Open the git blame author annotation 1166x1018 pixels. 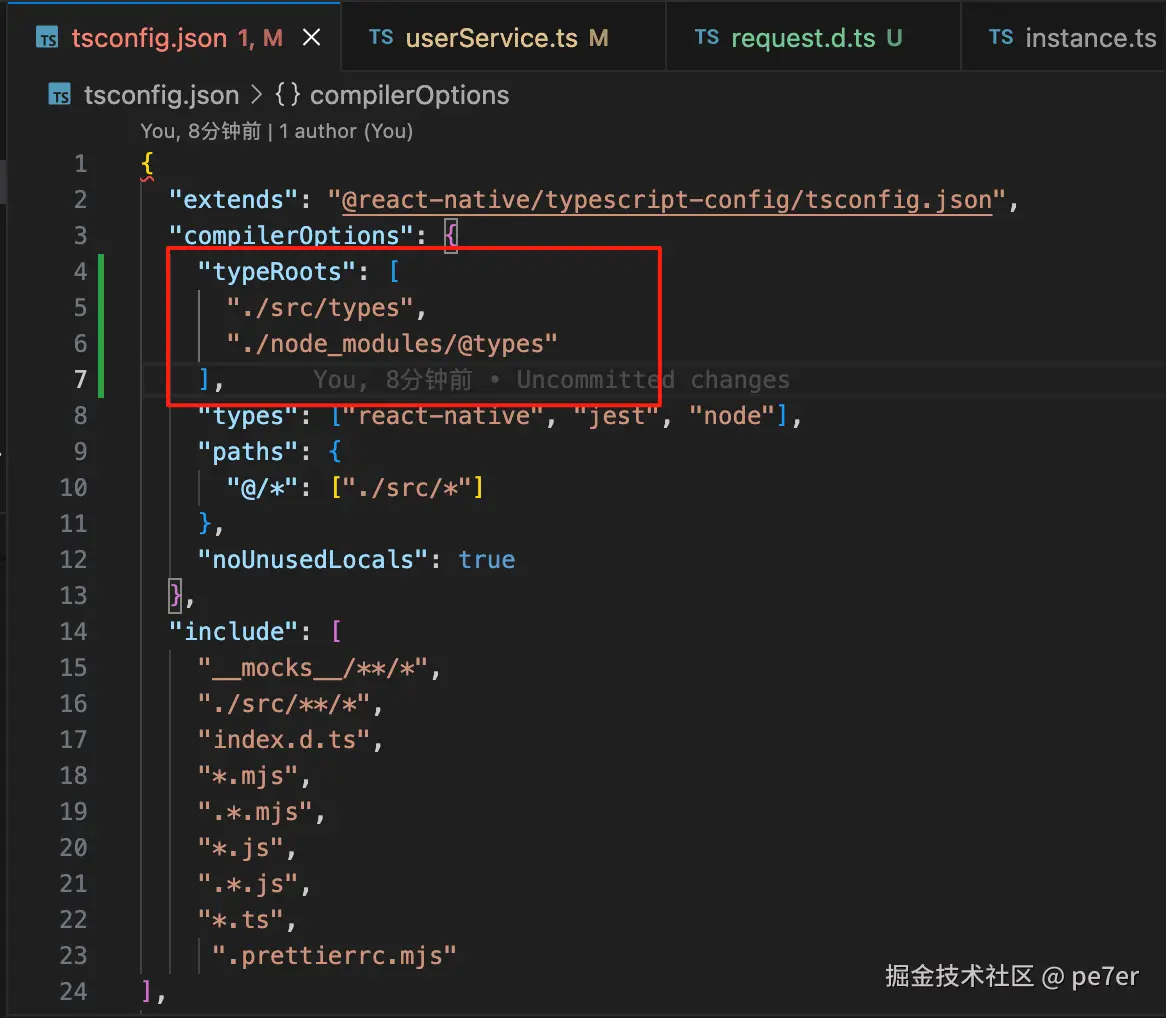click(x=277, y=131)
